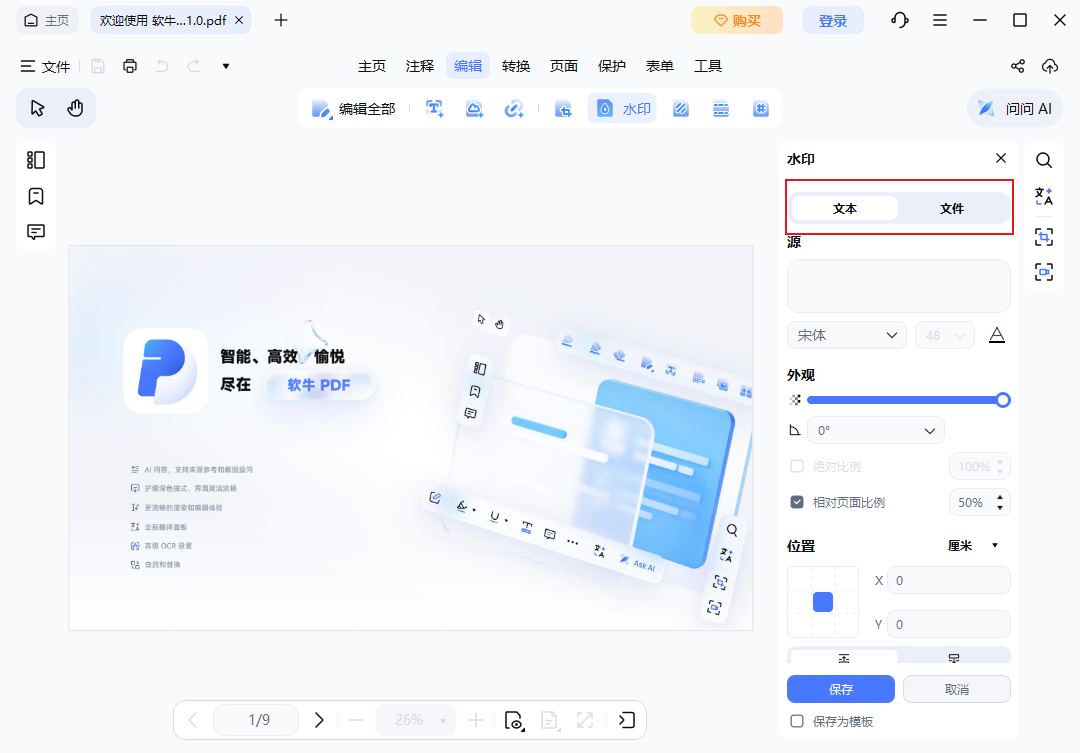Switch to the 注释 tab

pos(420,66)
